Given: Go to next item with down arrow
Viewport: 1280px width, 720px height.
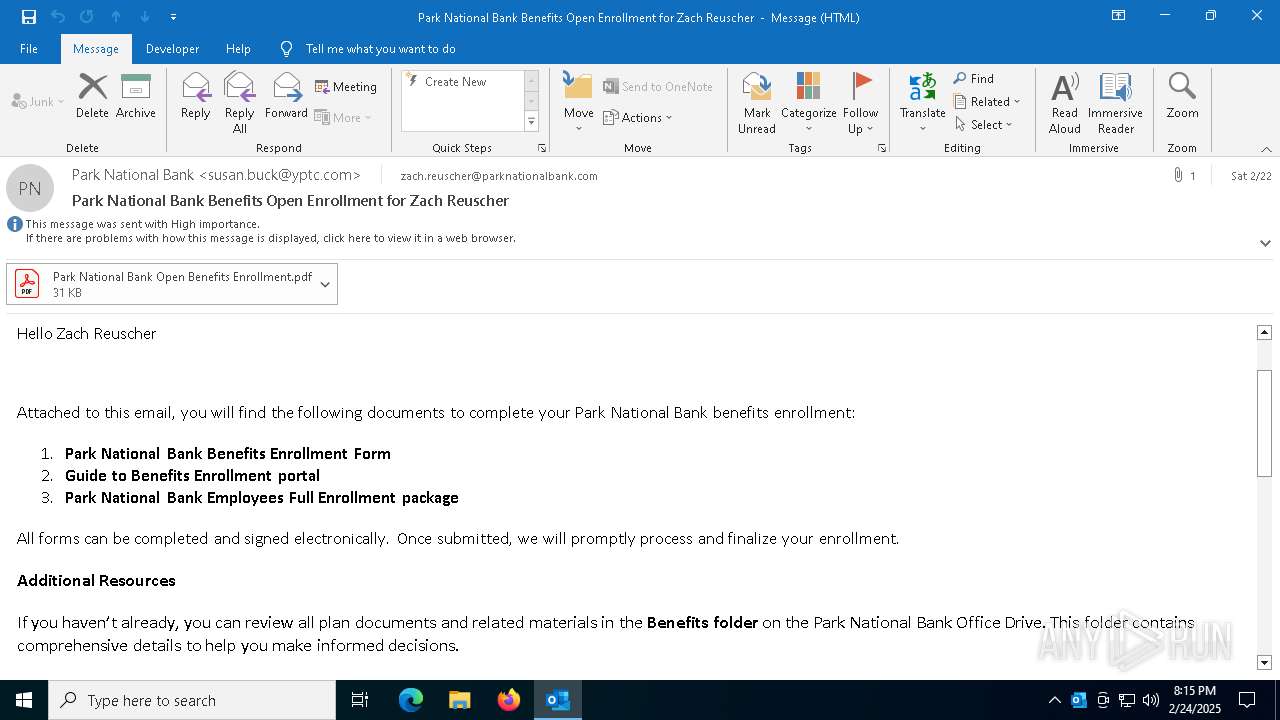Looking at the screenshot, I should [145, 17].
